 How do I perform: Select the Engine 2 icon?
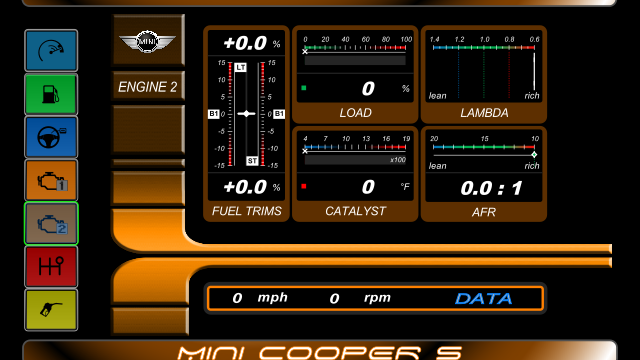tap(51, 223)
